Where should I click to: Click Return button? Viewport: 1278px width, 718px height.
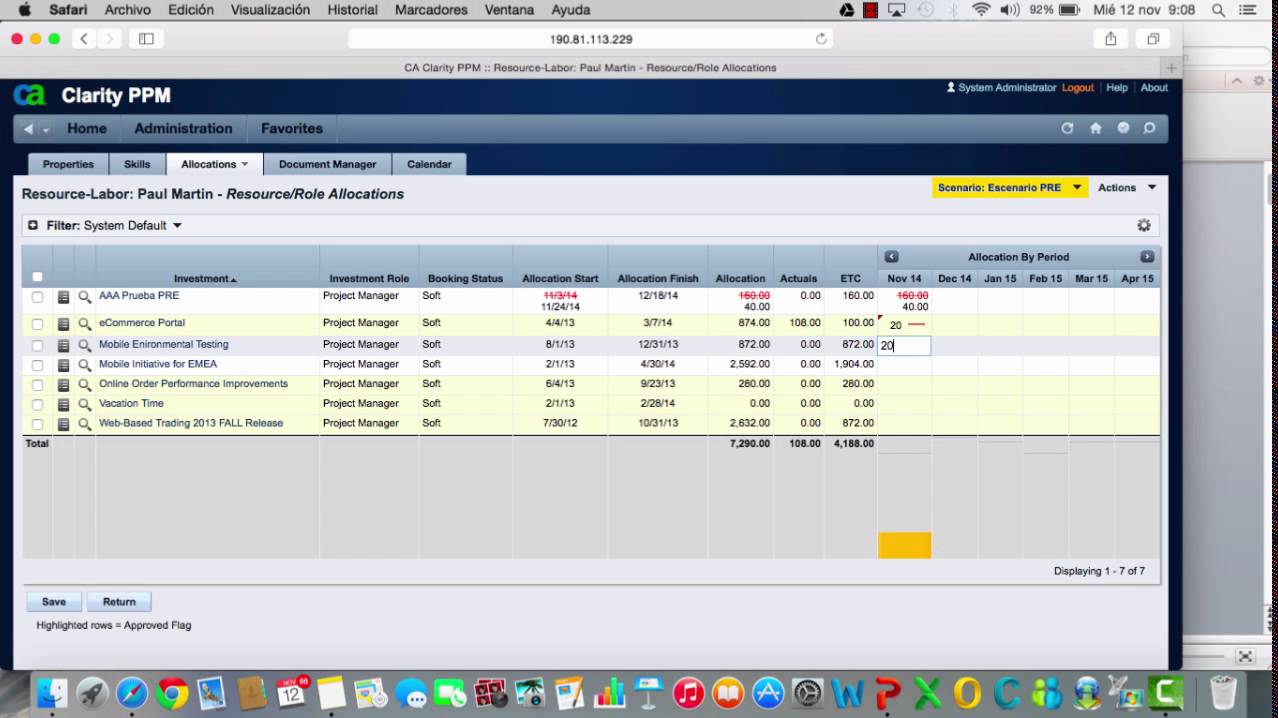click(119, 602)
